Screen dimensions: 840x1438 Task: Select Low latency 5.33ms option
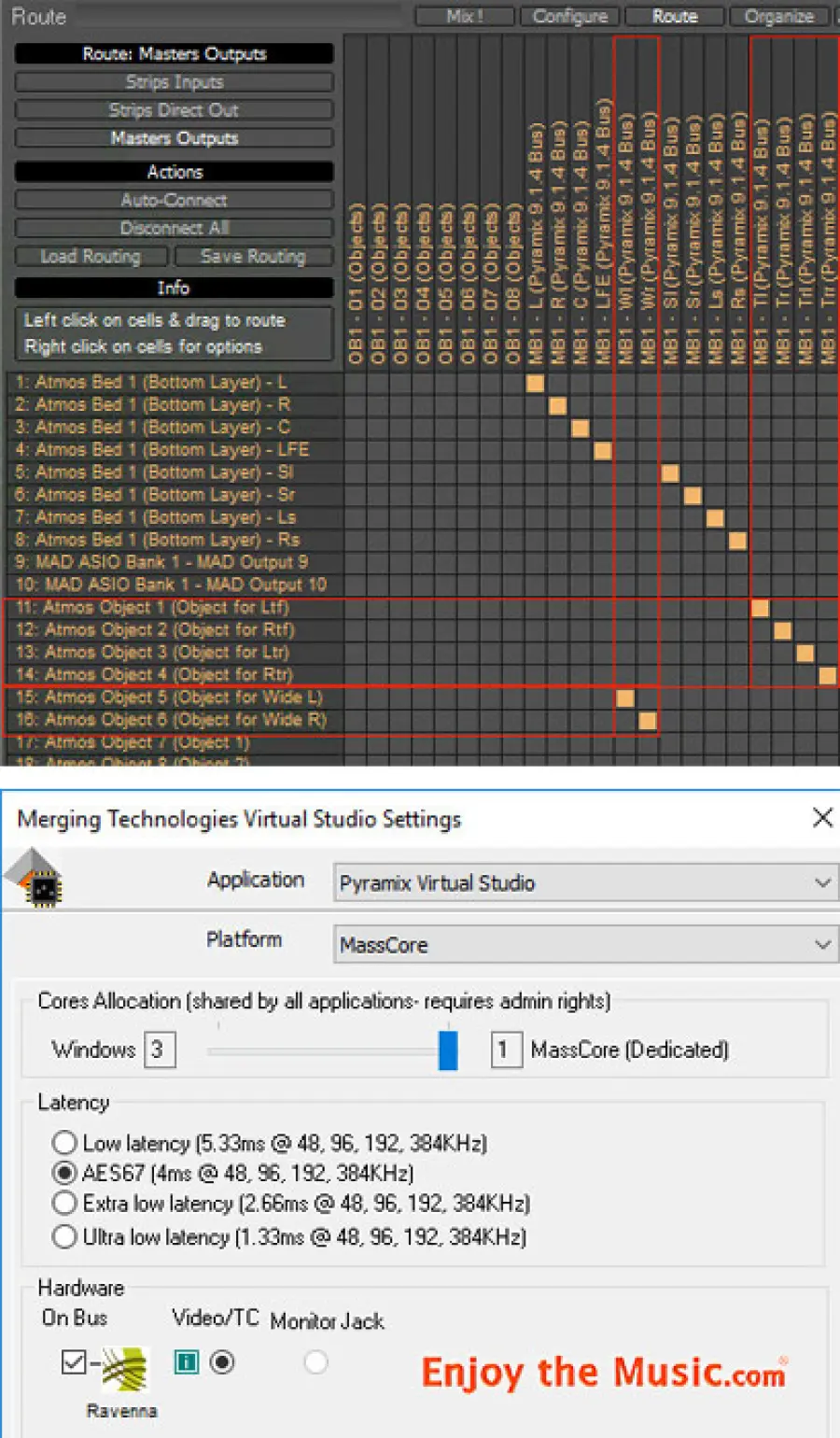click(64, 1143)
